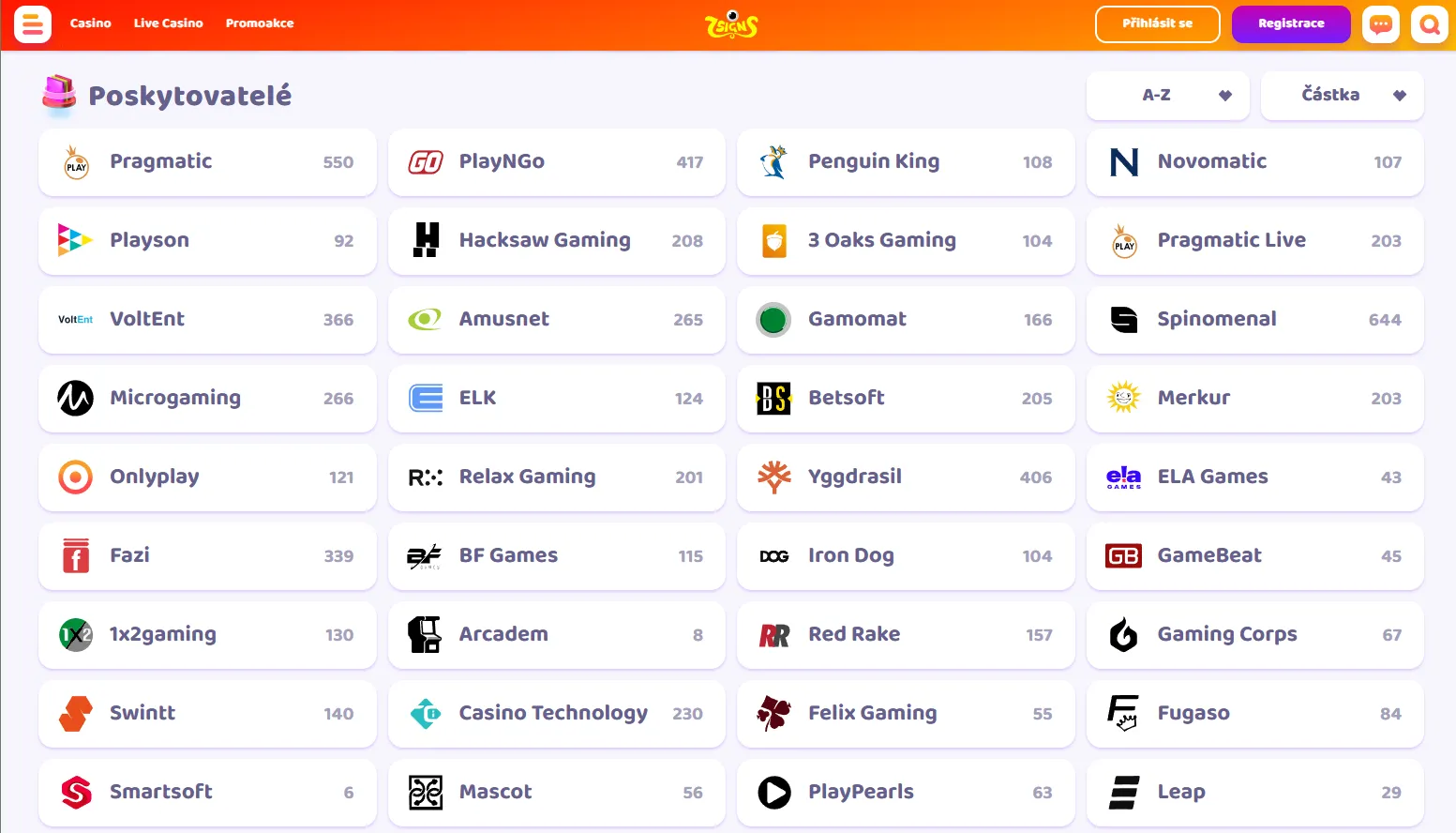
Task: Click the Microgaming logo icon
Action: click(x=76, y=398)
